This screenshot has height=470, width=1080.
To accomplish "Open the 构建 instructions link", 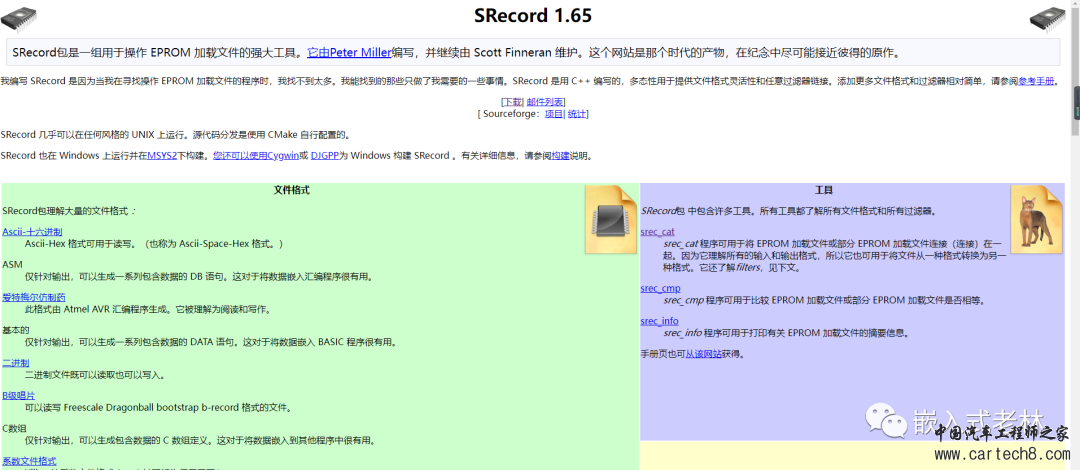I will [560, 156].
